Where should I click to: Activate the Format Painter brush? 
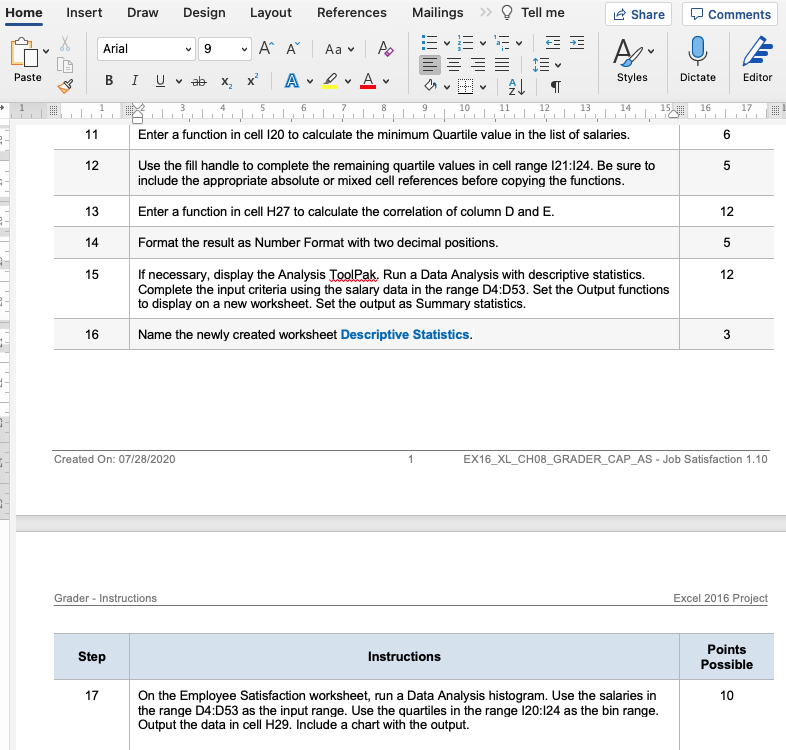pyautogui.click(x=65, y=86)
